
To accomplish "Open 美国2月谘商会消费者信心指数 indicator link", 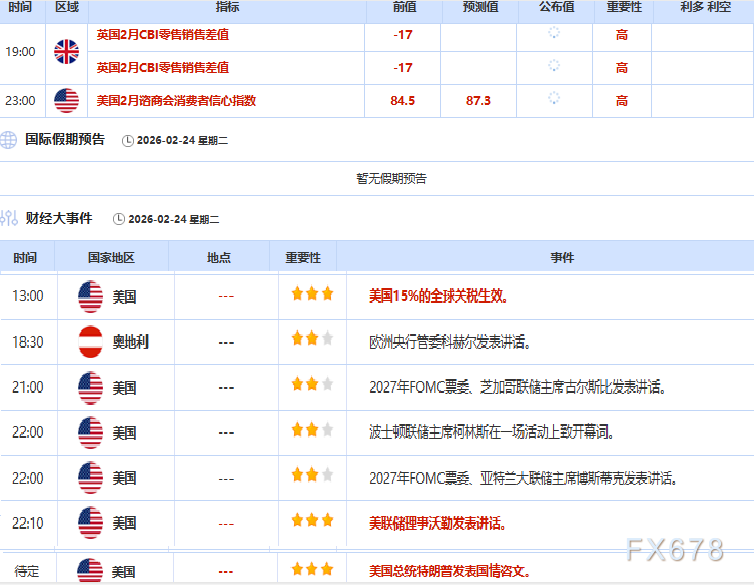I will pyautogui.click(x=176, y=100).
